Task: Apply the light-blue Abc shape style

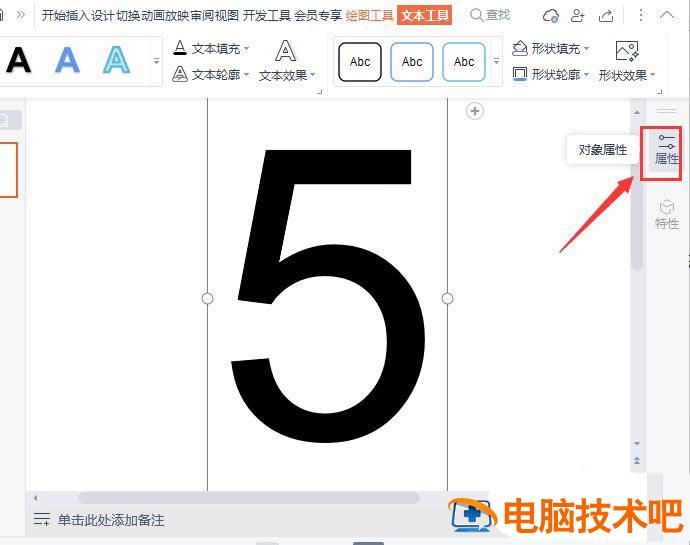Action: [x=464, y=62]
